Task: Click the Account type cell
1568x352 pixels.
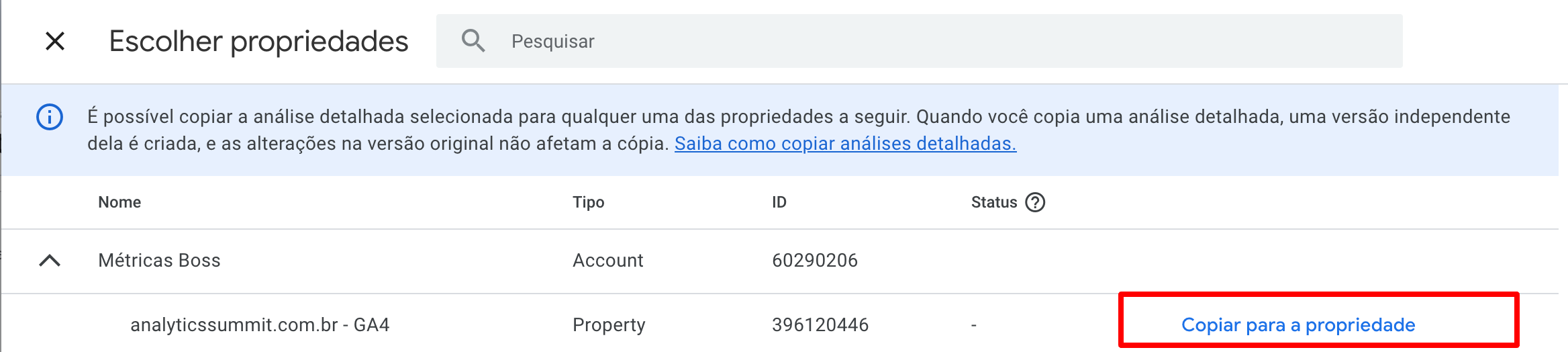Action: [x=607, y=261]
